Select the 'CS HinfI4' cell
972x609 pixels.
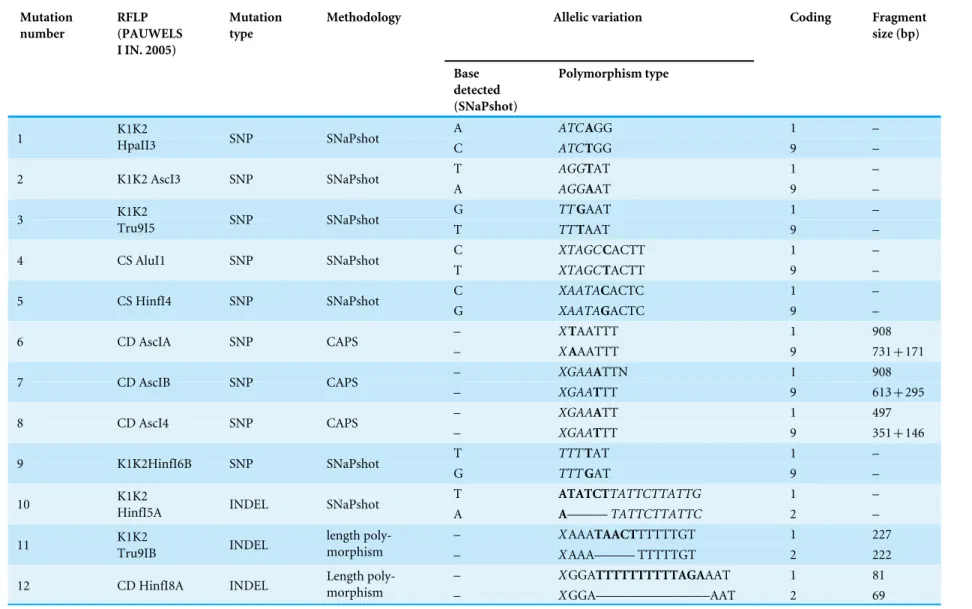[x=144, y=301]
